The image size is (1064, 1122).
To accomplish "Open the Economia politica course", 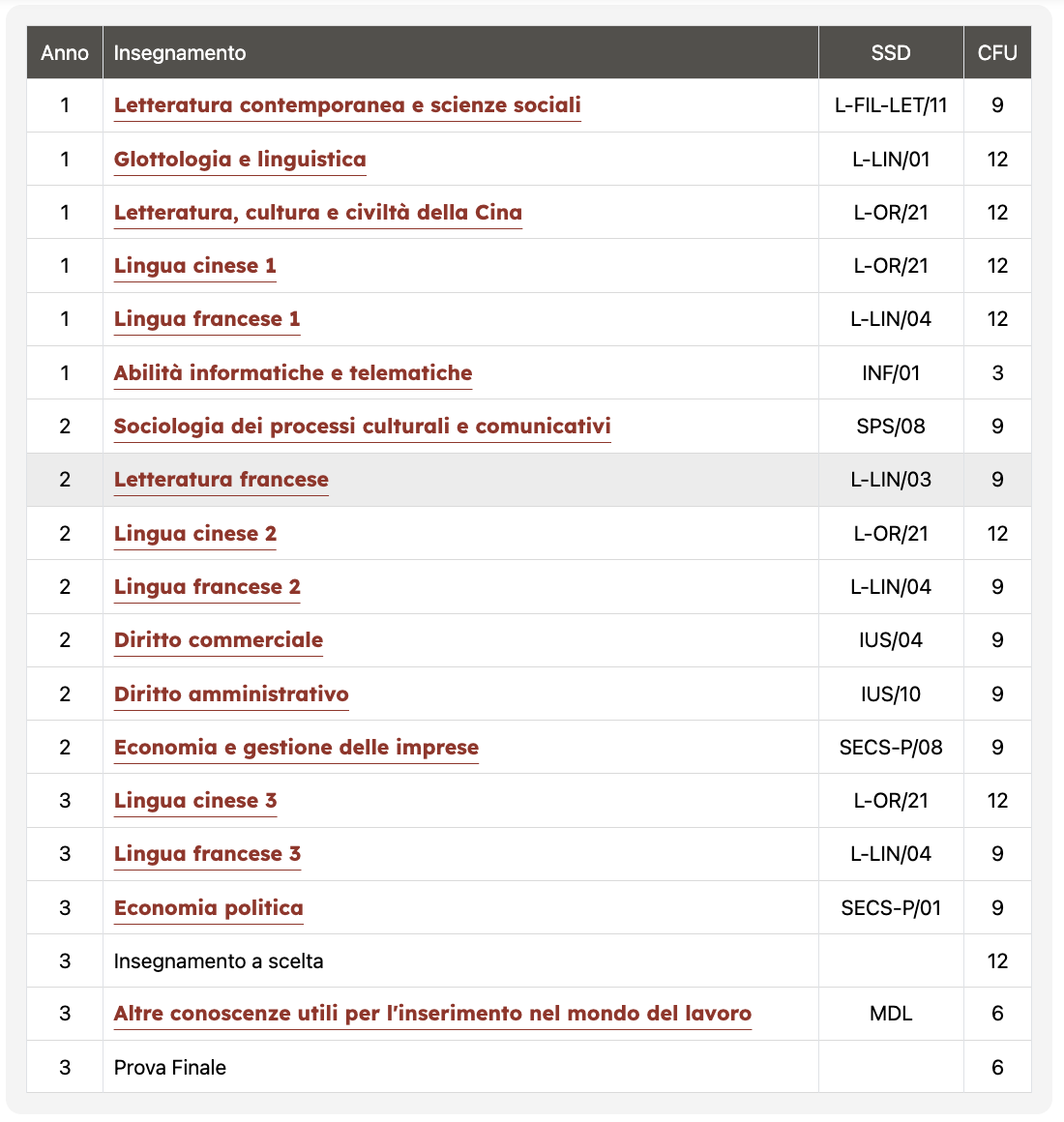I will tap(208, 908).
